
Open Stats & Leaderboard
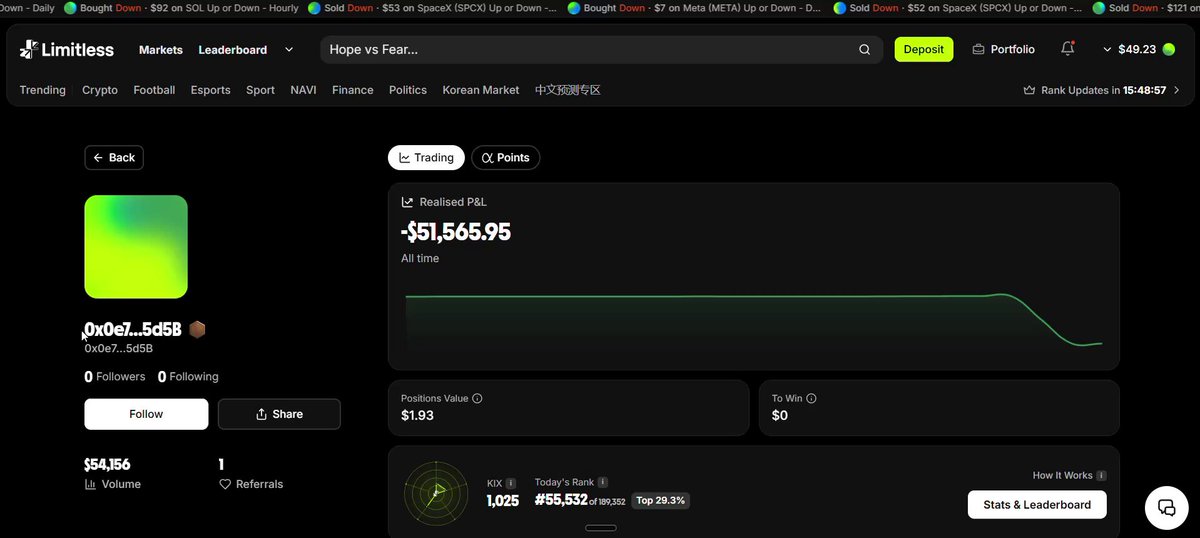(1037, 504)
